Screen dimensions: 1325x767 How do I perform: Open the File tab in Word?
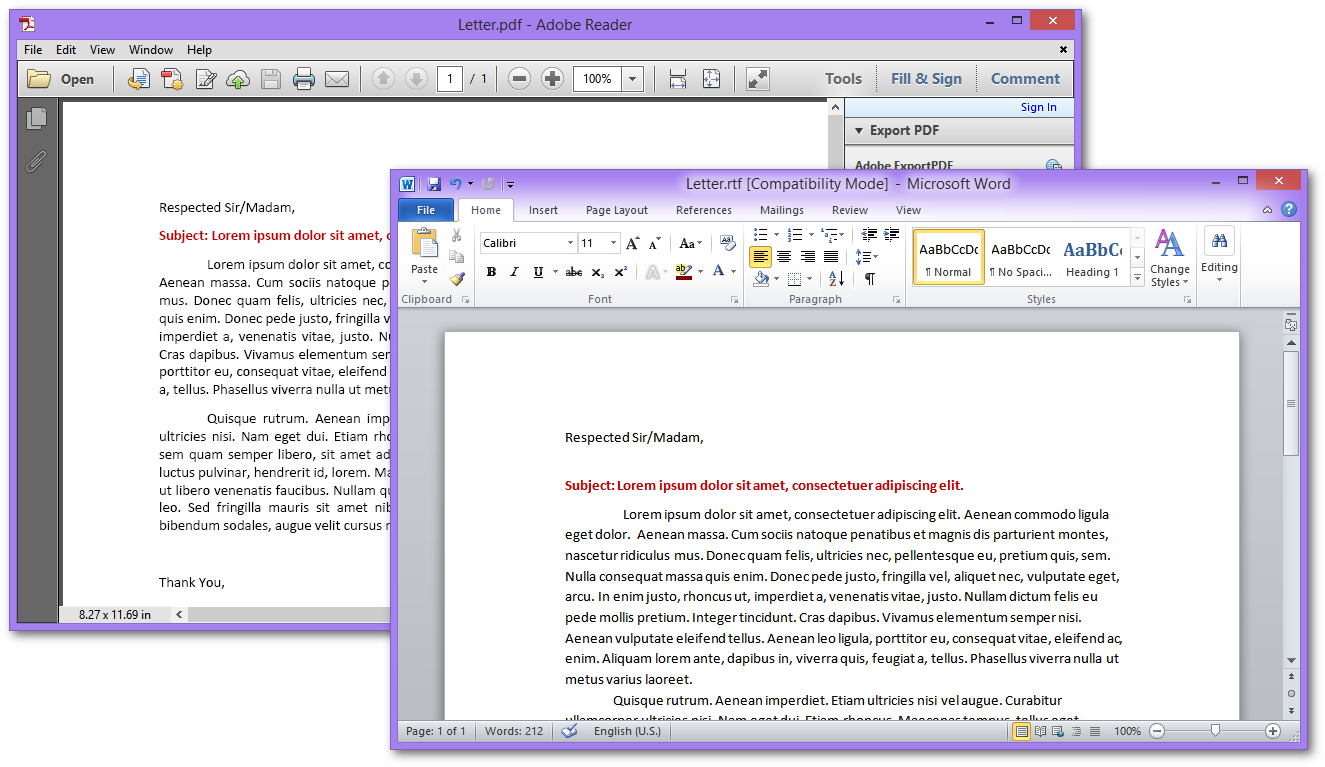point(426,210)
